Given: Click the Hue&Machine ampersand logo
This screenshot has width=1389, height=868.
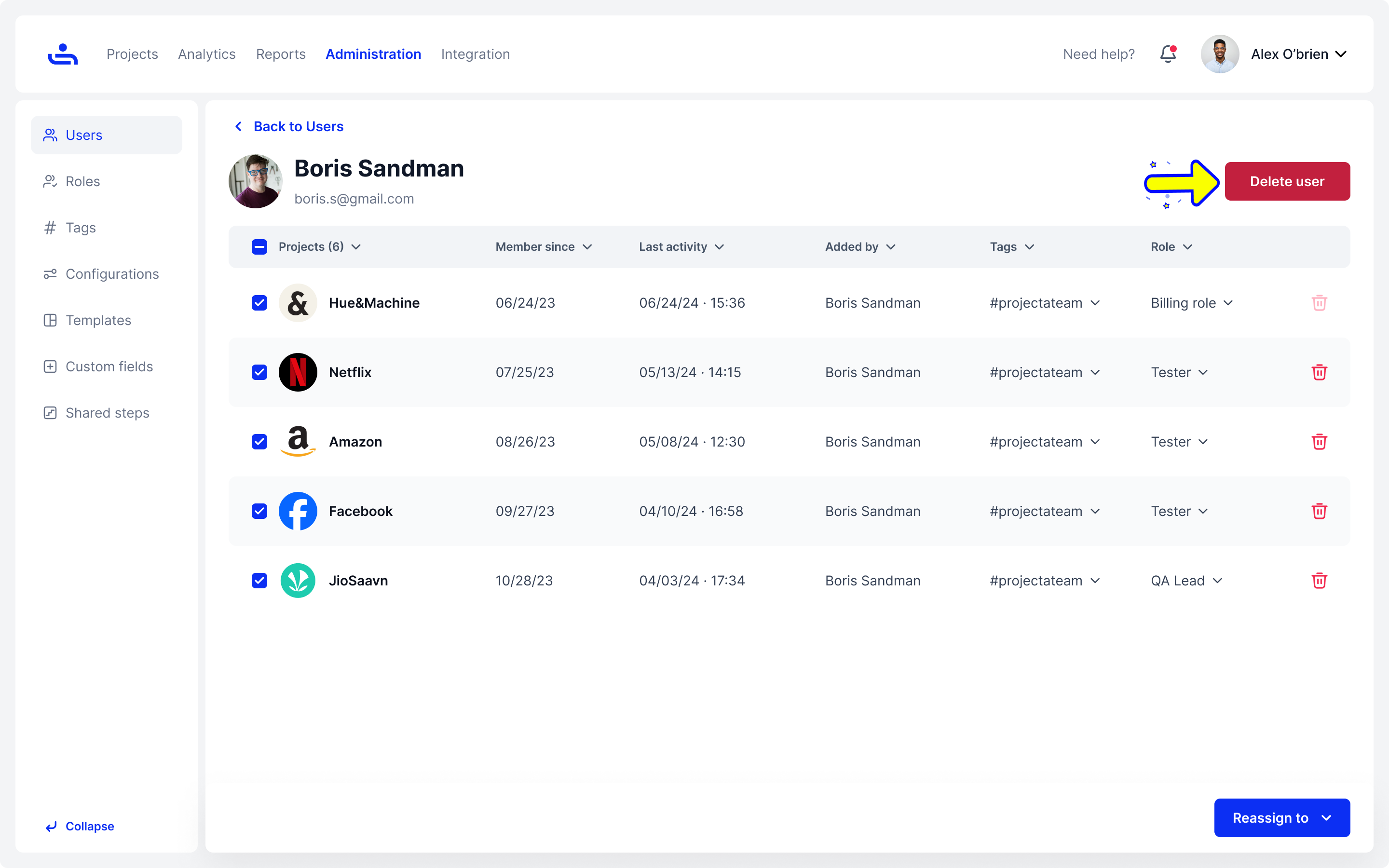Looking at the screenshot, I should pyautogui.click(x=298, y=302).
